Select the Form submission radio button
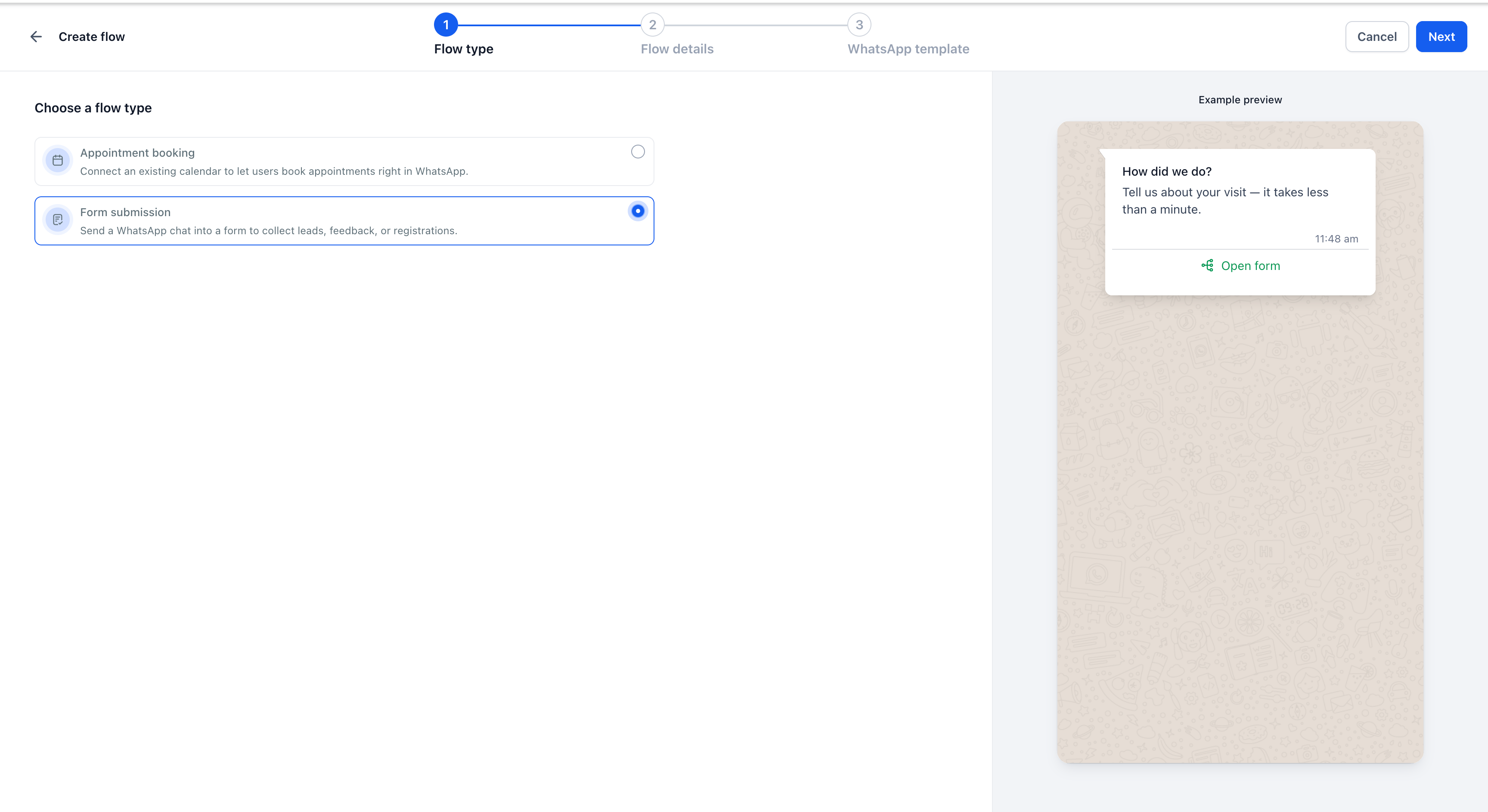1488x812 pixels. pos(638,211)
